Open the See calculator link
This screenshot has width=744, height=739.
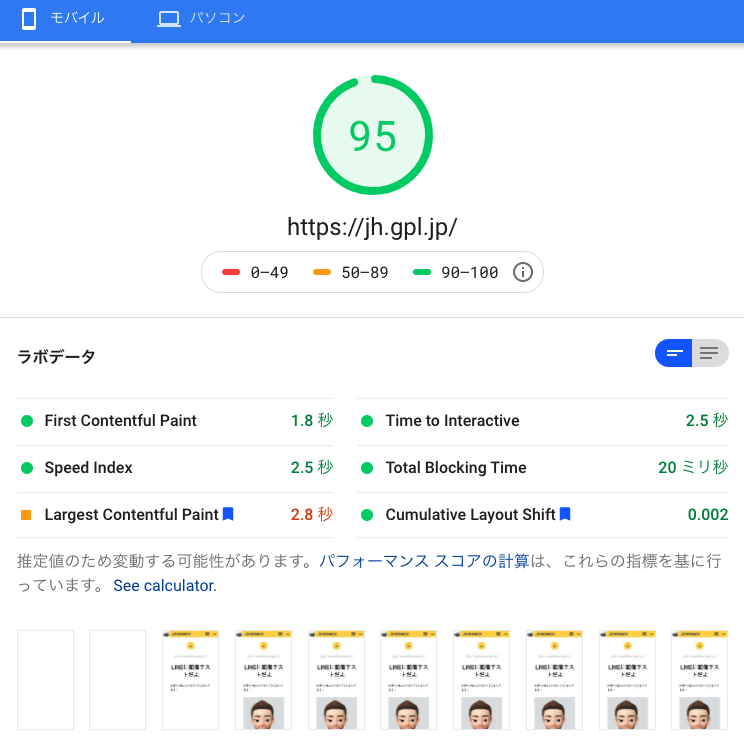tap(165, 585)
